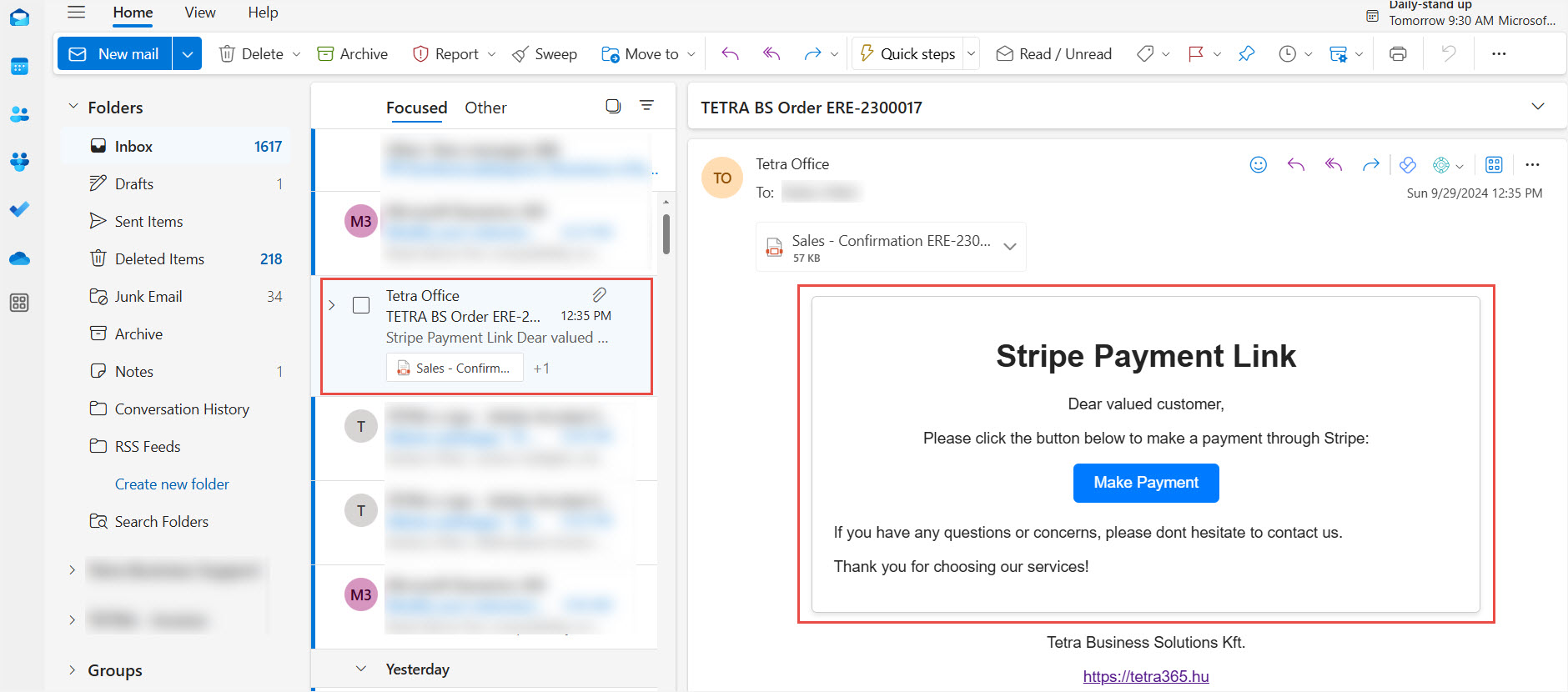
Task: Pin the message with pin icon
Action: click(1246, 54)
